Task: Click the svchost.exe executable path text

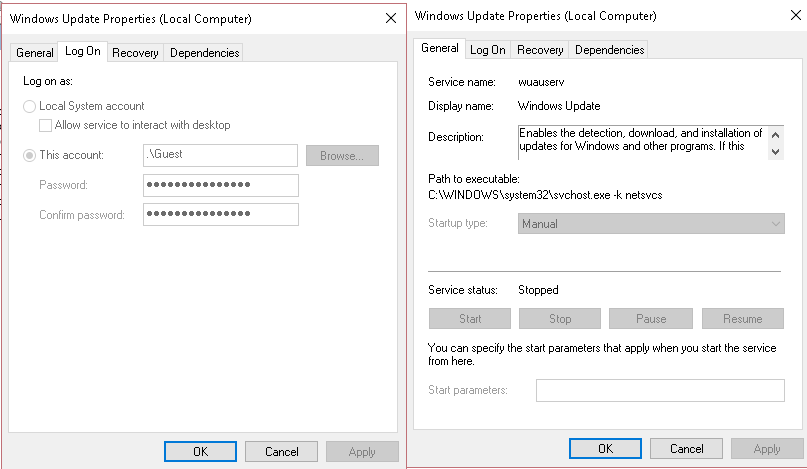Action: click(x=545, y=195)
